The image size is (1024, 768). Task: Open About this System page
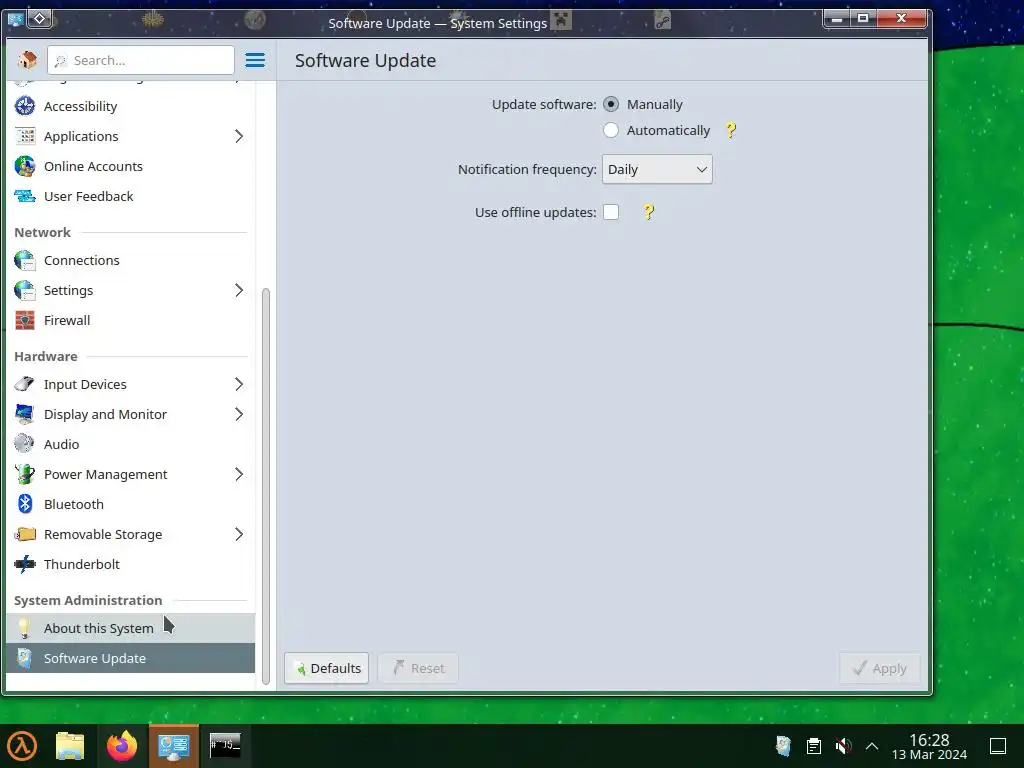click(130, 628)
